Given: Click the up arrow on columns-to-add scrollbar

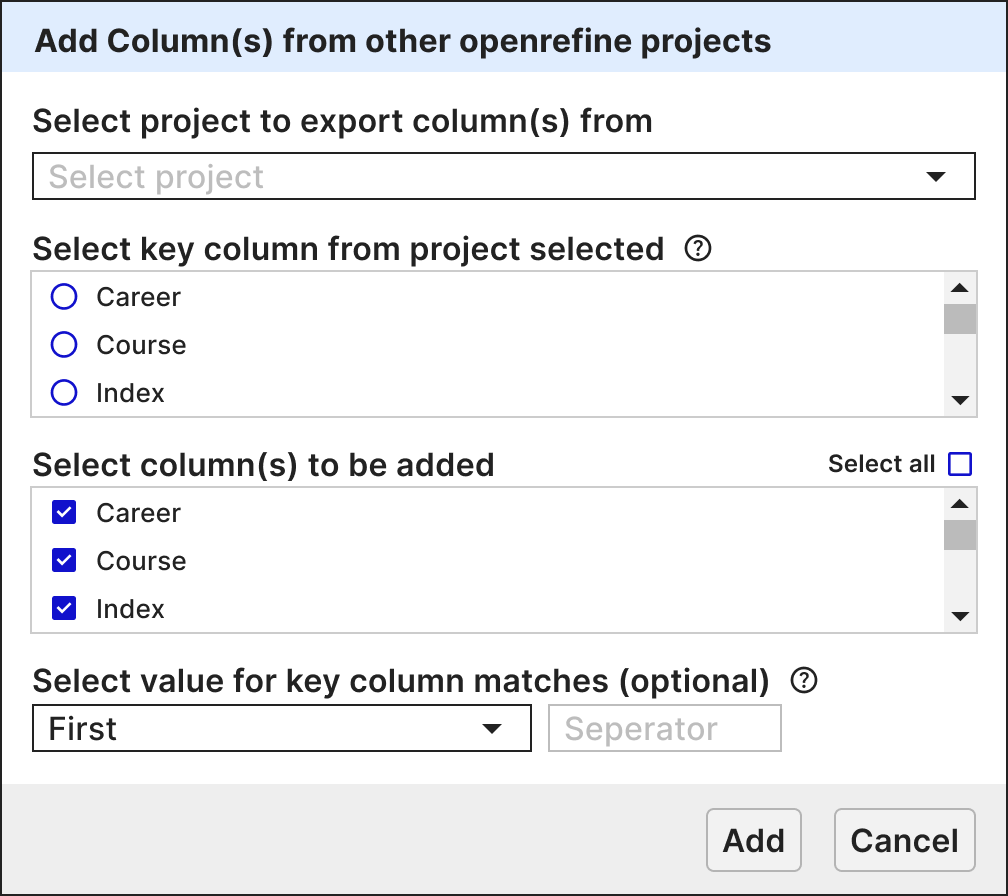Looking at the screenshot, I should point(960,504).
